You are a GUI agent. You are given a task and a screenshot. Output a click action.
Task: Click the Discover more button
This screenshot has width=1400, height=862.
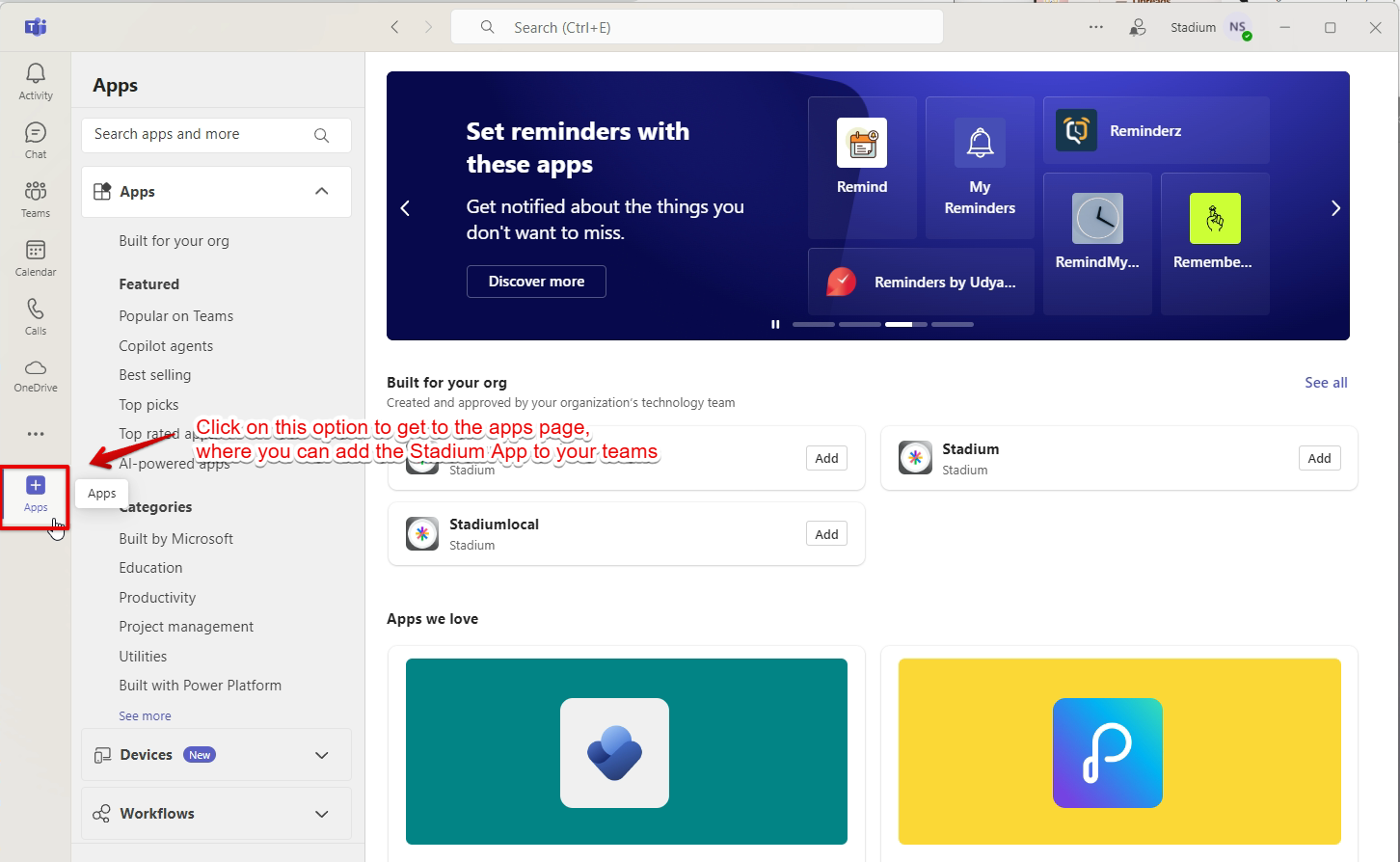coord(536,282)
